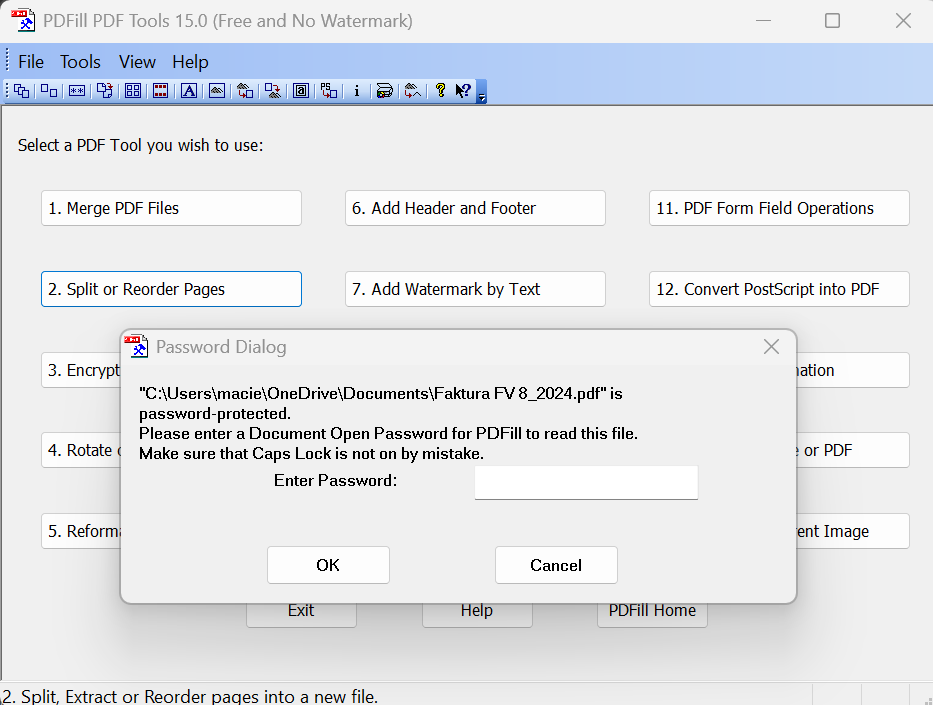Select the Header and Footer toolbar icon
Viewport: 933px width, 705px height.
coord(160,91)
